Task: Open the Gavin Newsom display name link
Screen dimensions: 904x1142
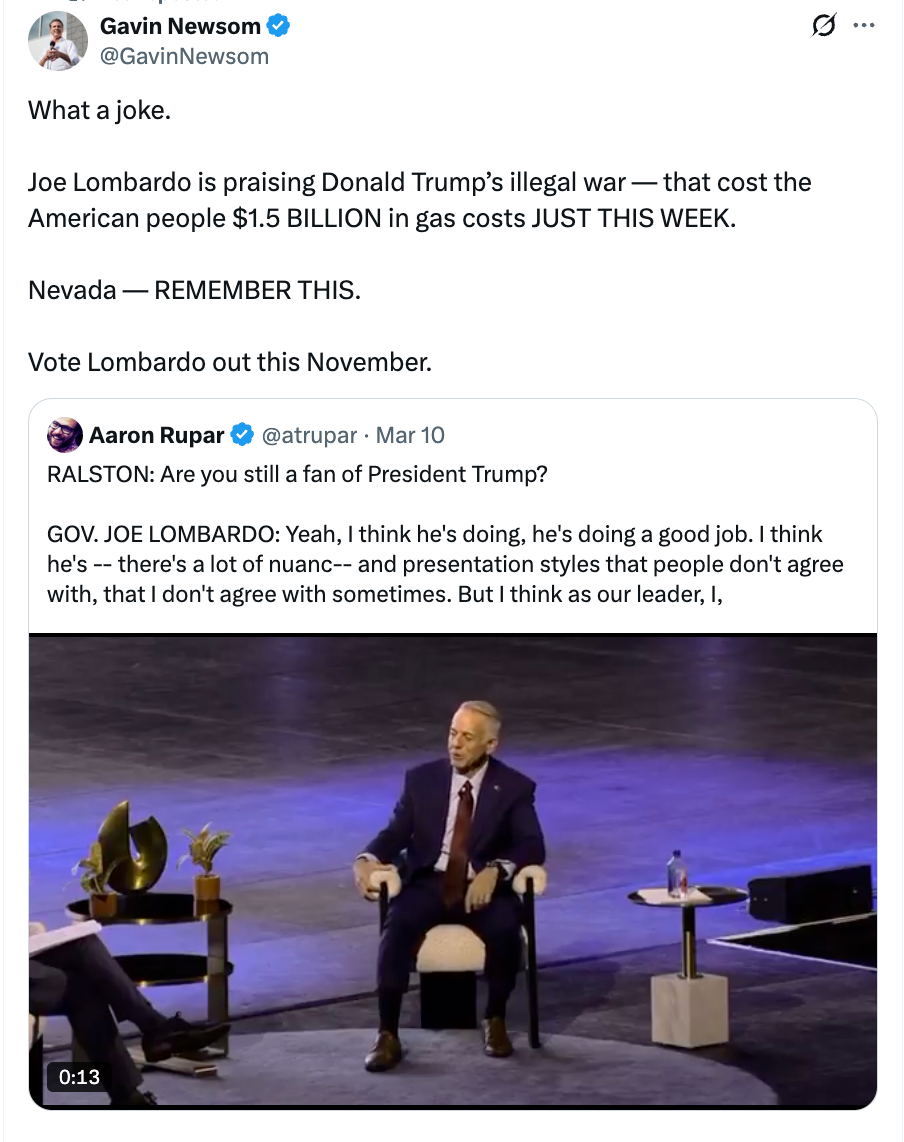Action: [180, 27]
